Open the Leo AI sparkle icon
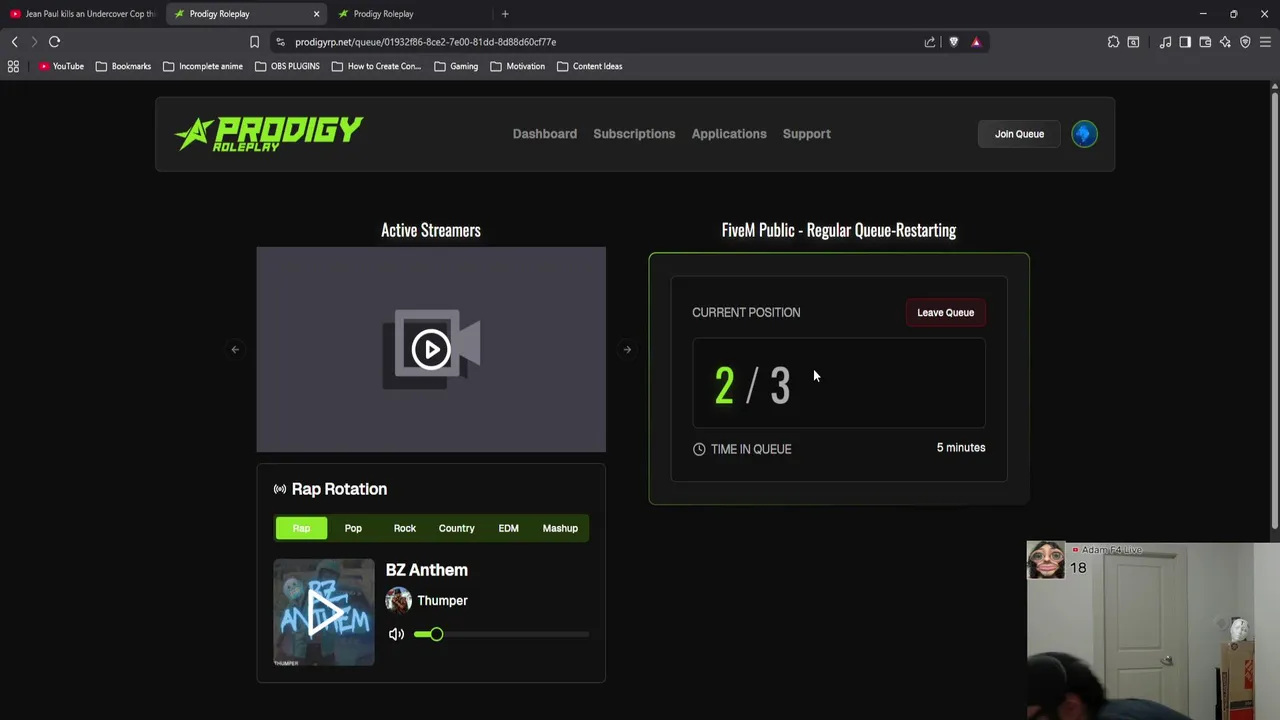 1225,42
